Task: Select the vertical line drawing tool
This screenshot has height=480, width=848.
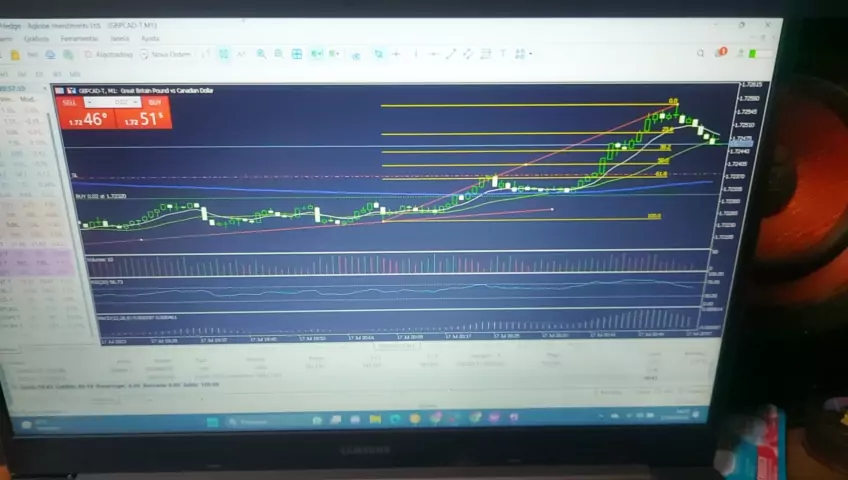Action: [416, 54]
